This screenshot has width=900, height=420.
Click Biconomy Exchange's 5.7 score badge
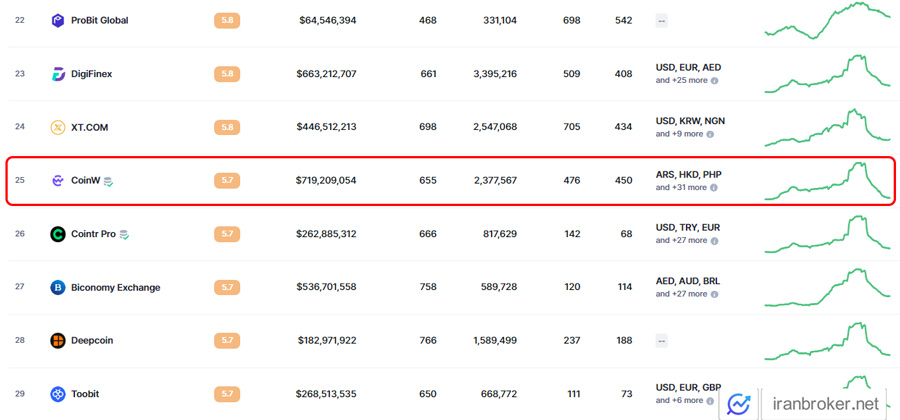[227, 287]
